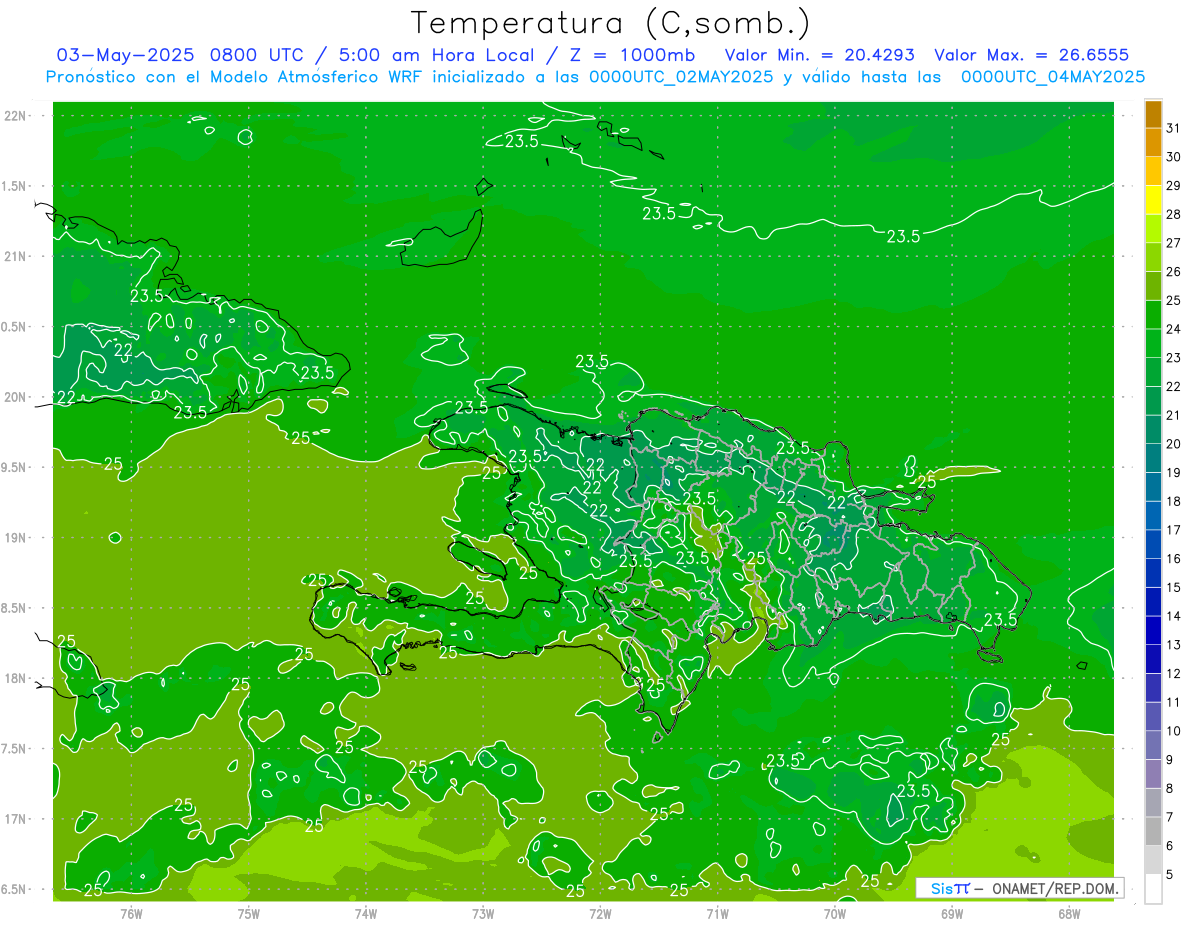
Task: Click the top dark-orange legend swatch above 31
Action: 1154,114
